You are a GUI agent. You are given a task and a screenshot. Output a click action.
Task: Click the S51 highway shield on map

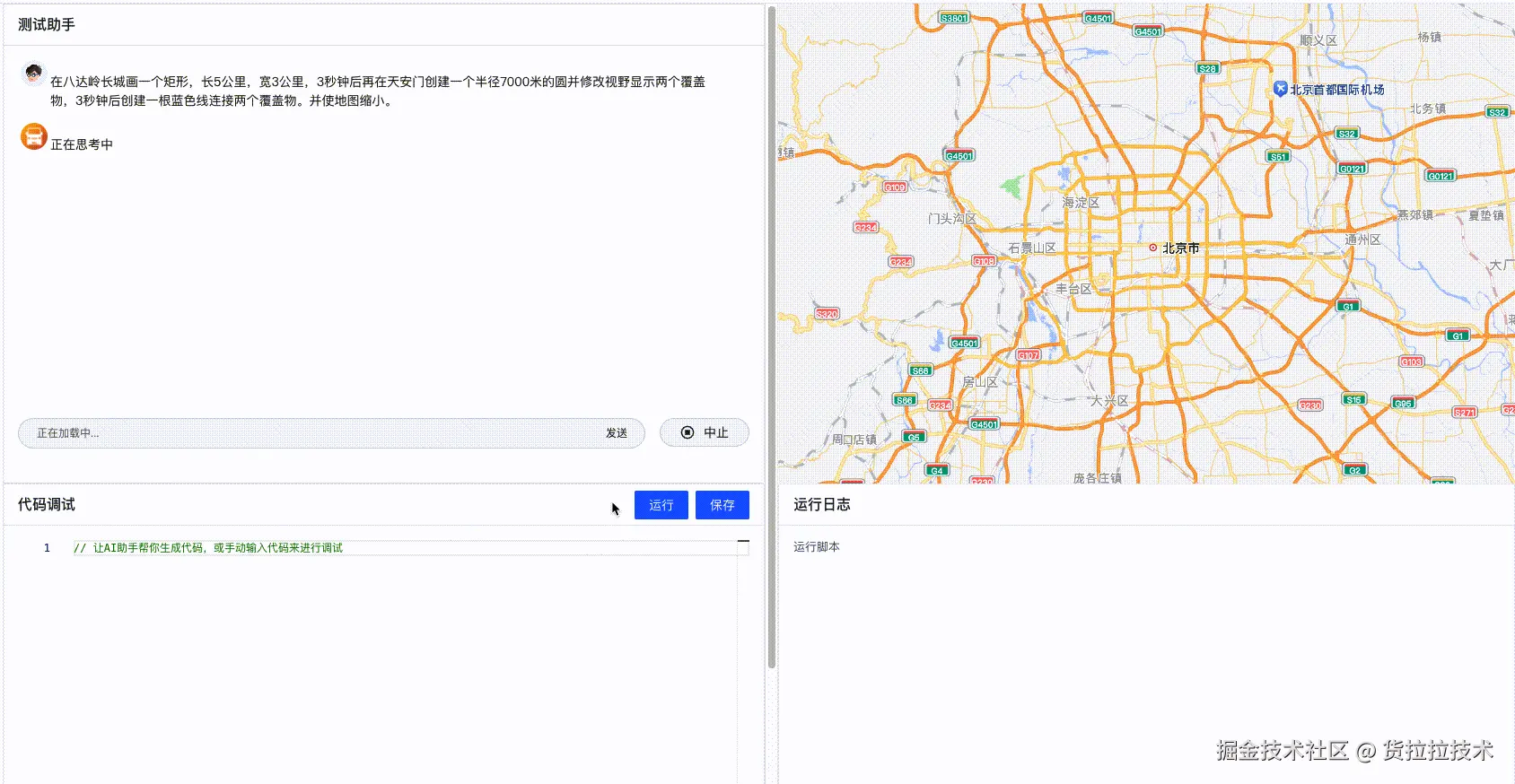pyautogui.click(x=1278, y=156)
